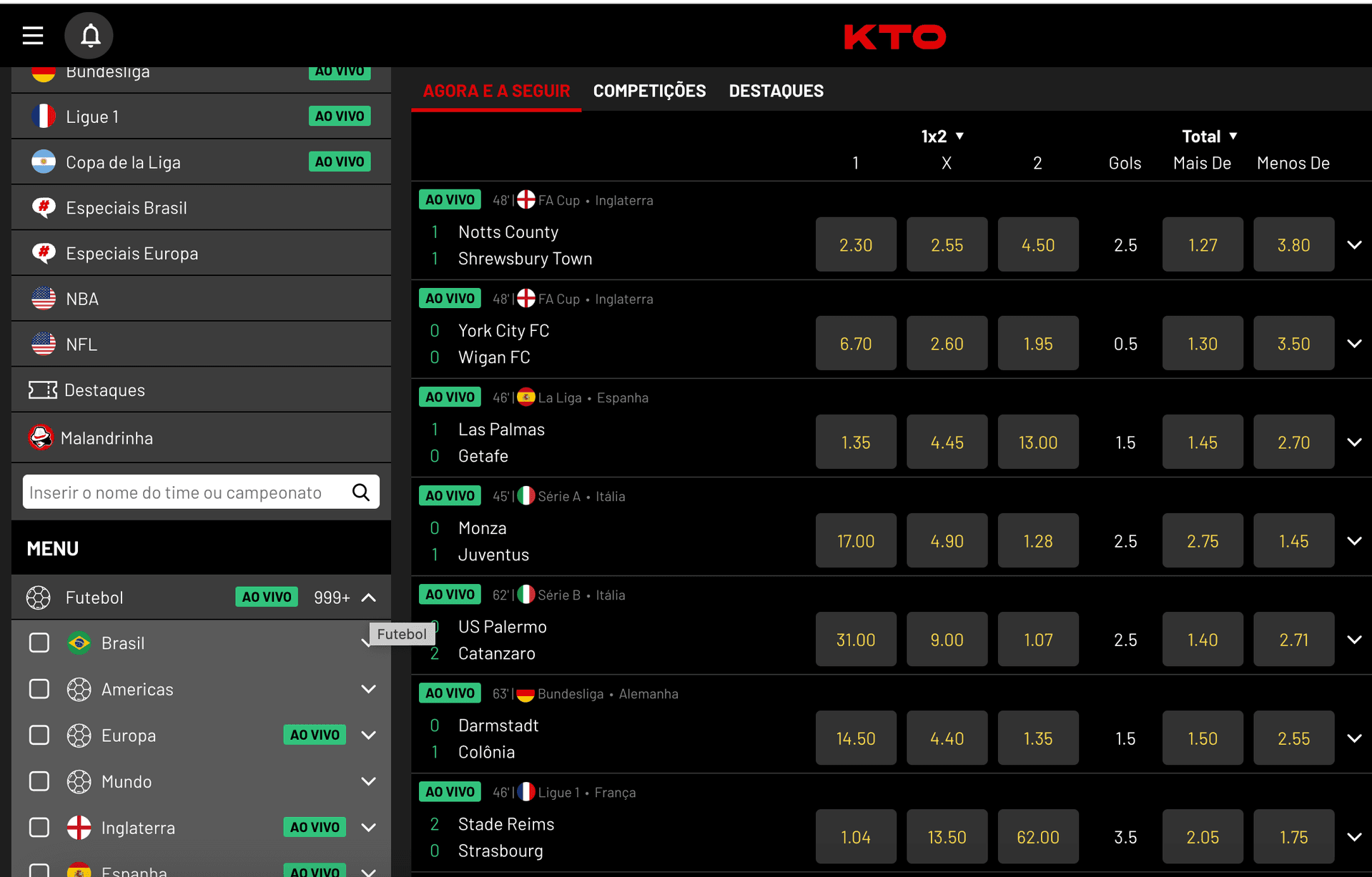Click the Ligue 1 France flag icon
The image size is (1372, 877).
[x=44, y=116]
